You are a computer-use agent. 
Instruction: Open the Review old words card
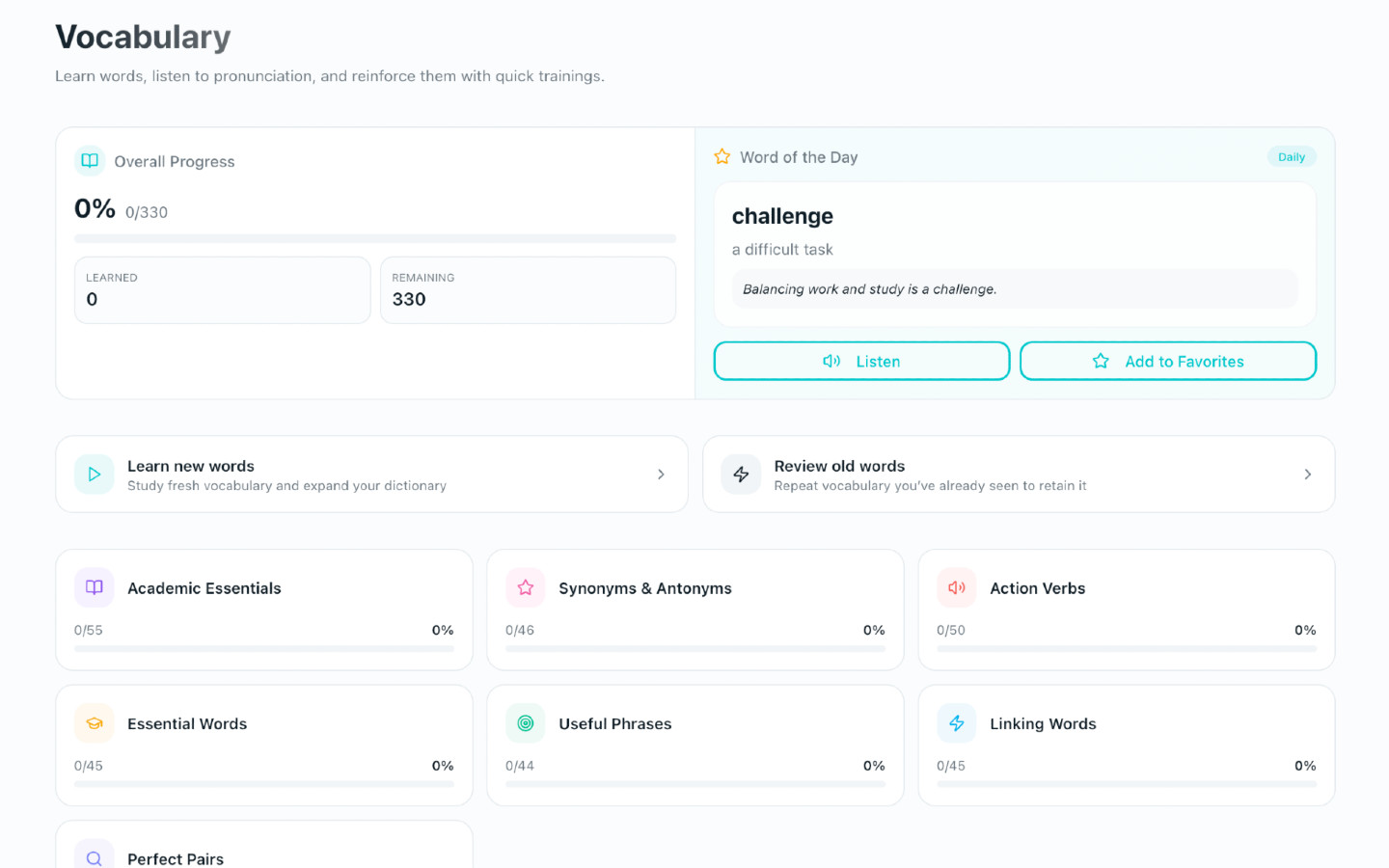point(1019,474)
